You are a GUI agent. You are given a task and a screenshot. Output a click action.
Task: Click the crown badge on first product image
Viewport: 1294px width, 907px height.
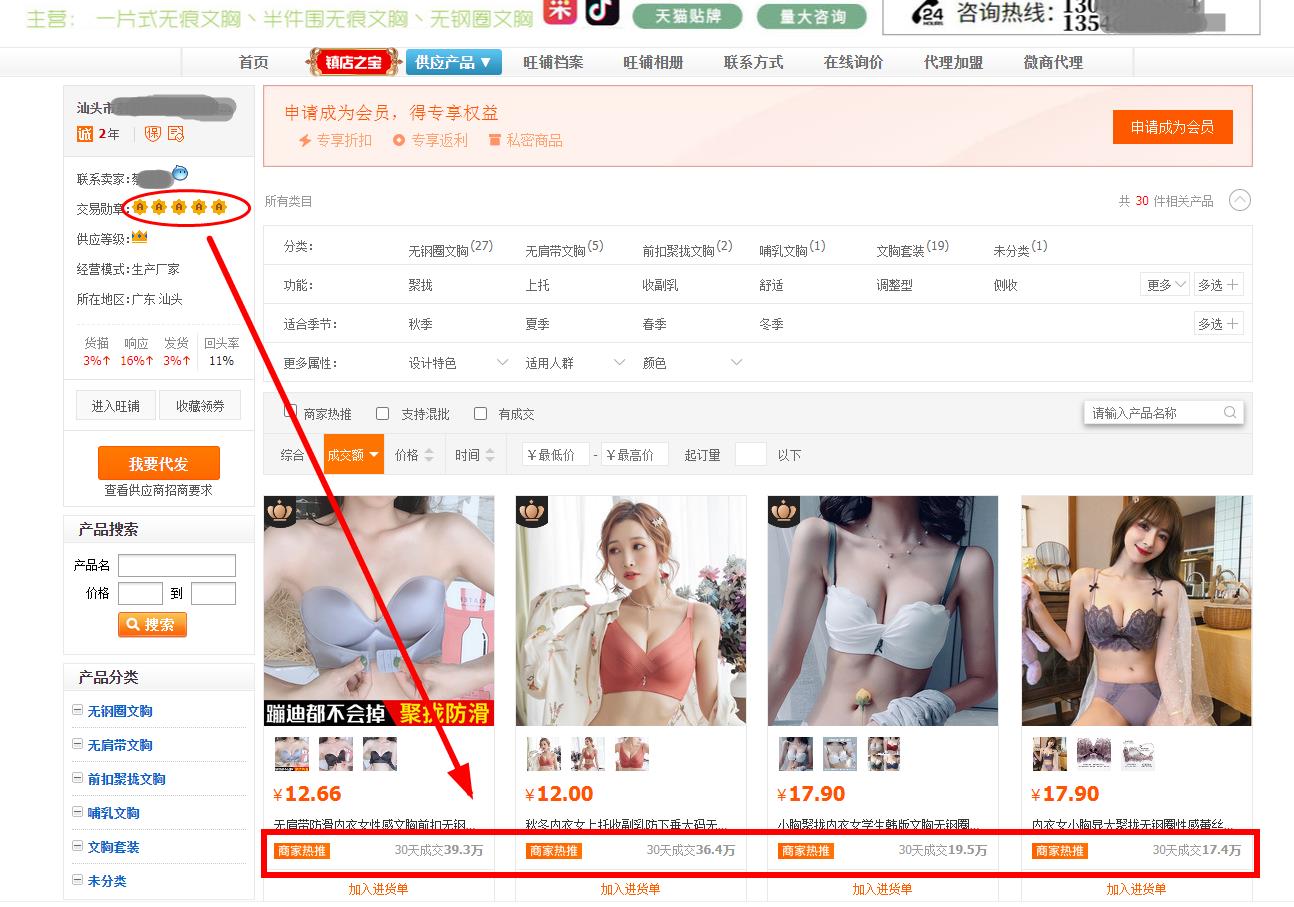pos(279,511)
